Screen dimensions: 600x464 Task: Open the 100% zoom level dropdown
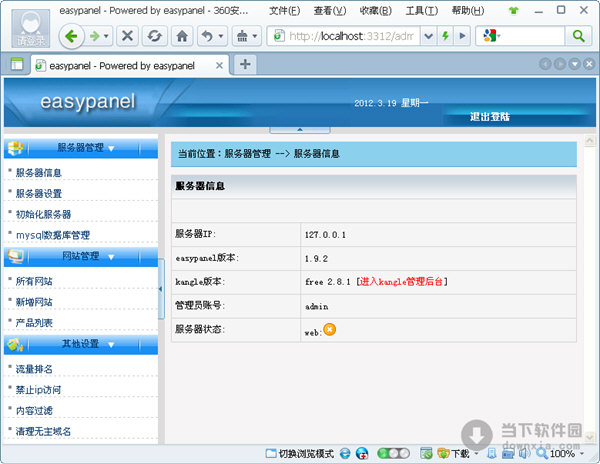[582, 454]
